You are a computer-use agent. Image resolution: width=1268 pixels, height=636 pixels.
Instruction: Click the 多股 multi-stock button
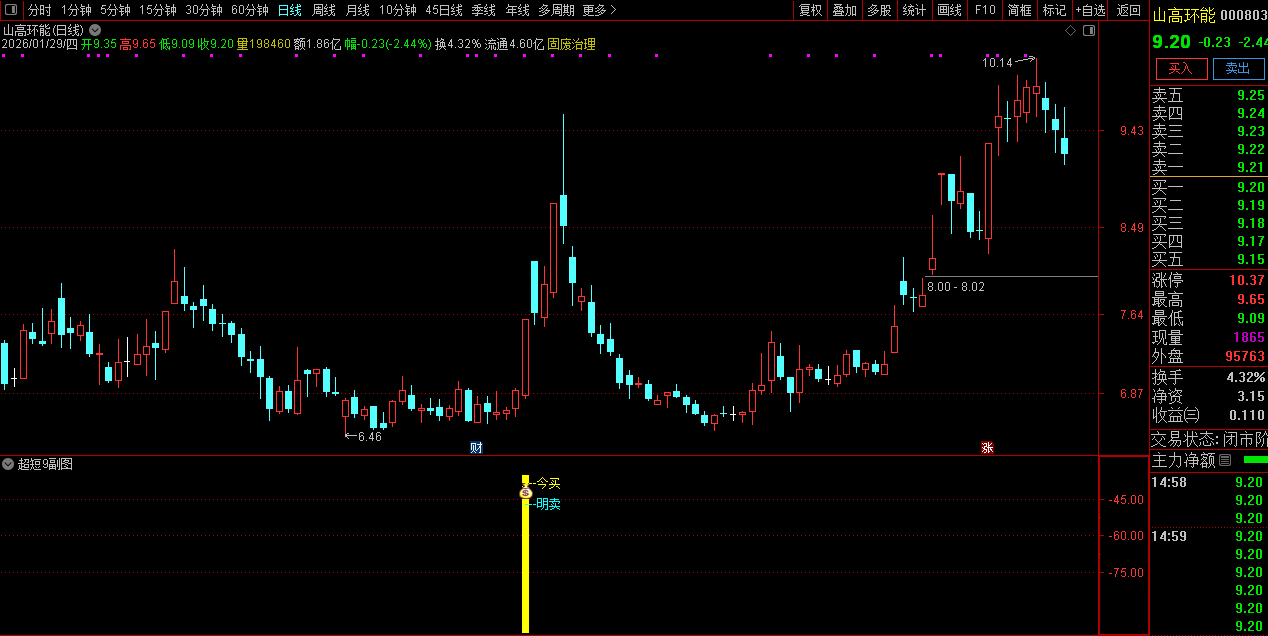(879, 10)
